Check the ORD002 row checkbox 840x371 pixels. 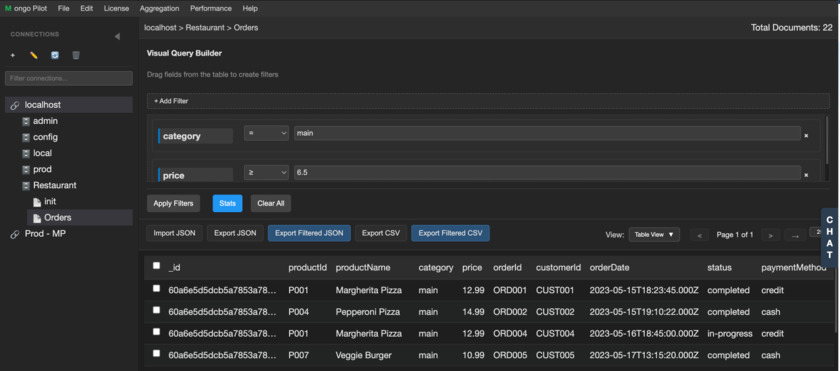click(x=156, y=310)
